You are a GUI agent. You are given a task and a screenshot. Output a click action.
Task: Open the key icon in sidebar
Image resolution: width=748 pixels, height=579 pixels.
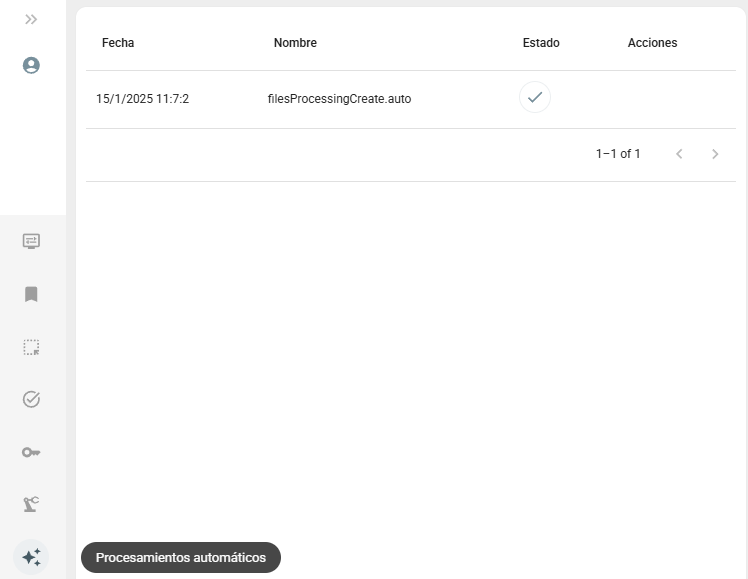(31, 452)
